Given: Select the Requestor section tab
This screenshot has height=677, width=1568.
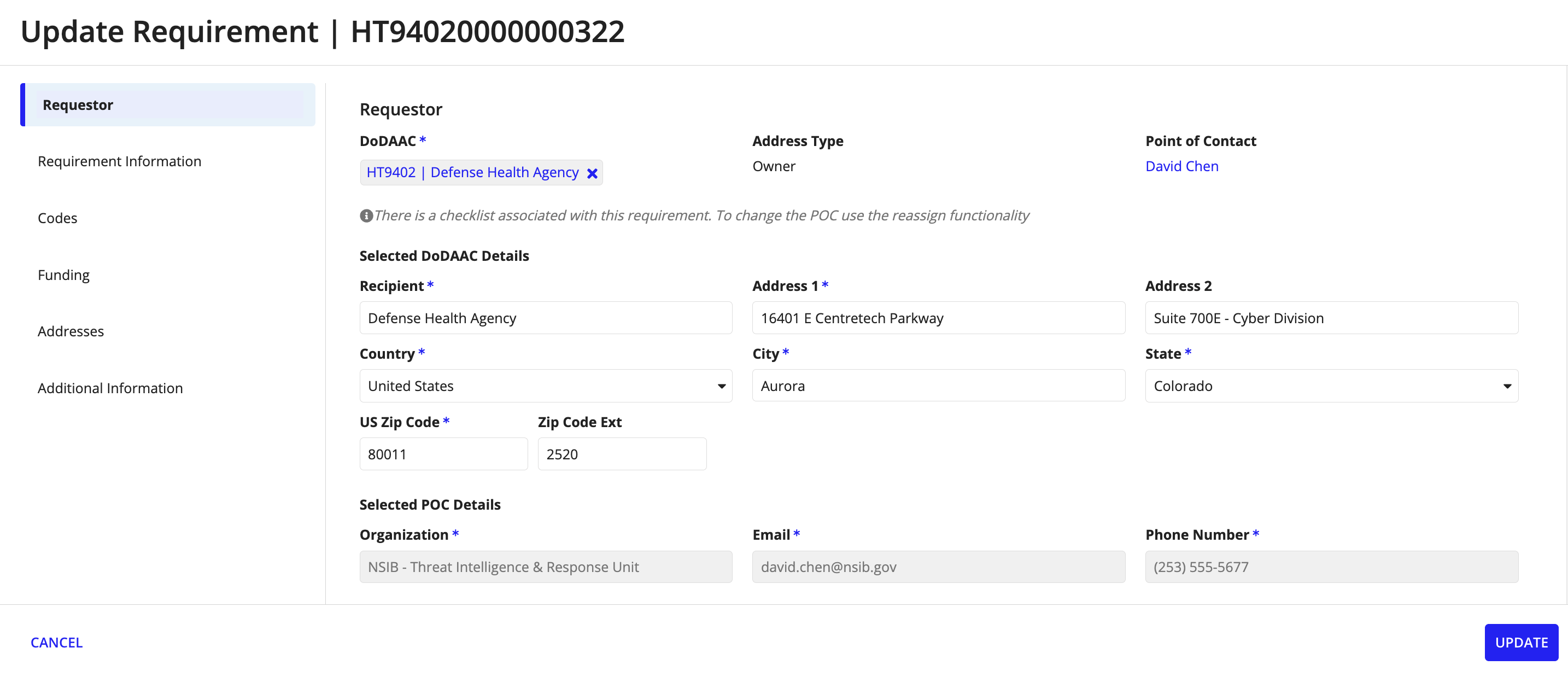Looking at the screenshot, I should 168,104.
